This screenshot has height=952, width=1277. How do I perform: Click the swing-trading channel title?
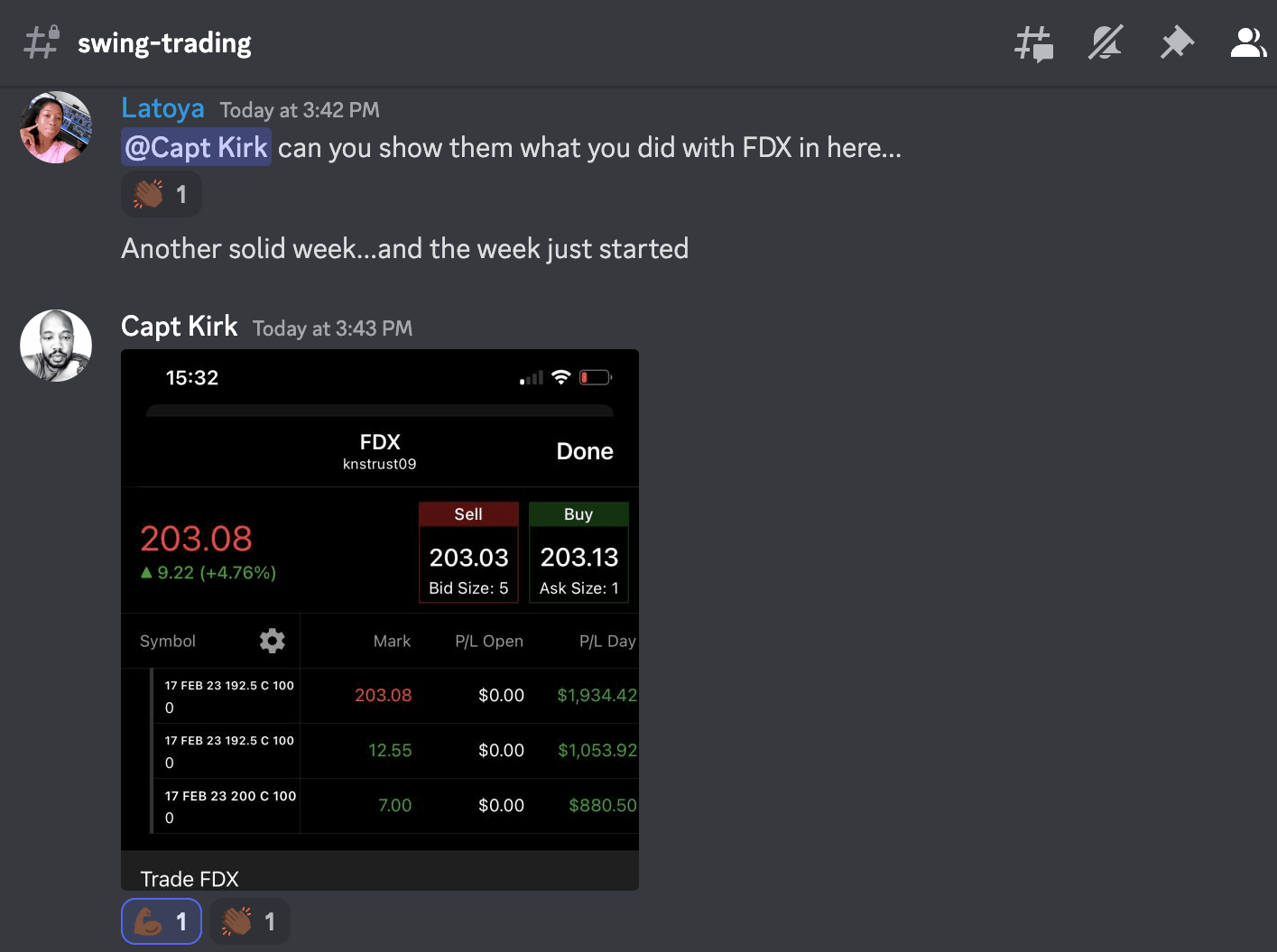click(164, 43)
